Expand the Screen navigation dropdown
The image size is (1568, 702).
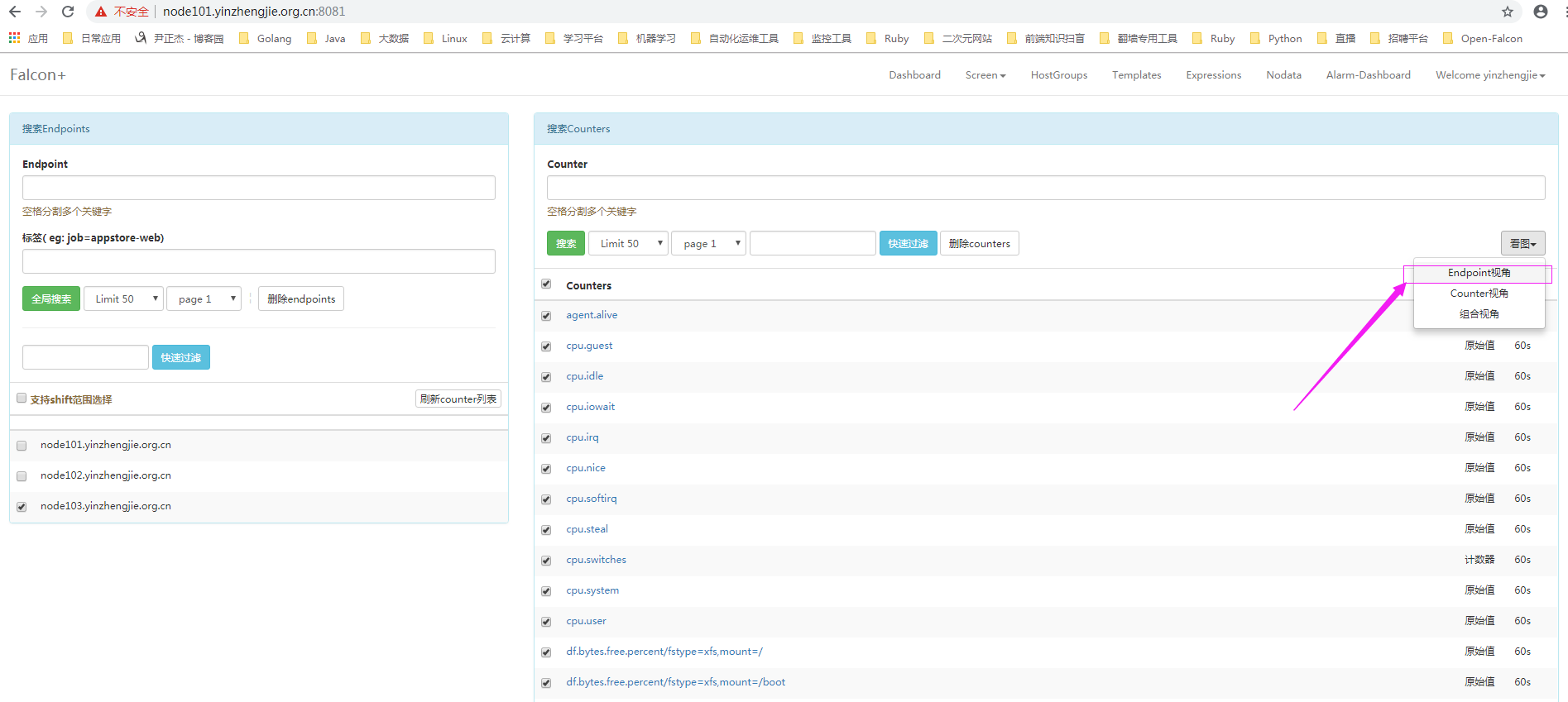(x=985, y=75)
